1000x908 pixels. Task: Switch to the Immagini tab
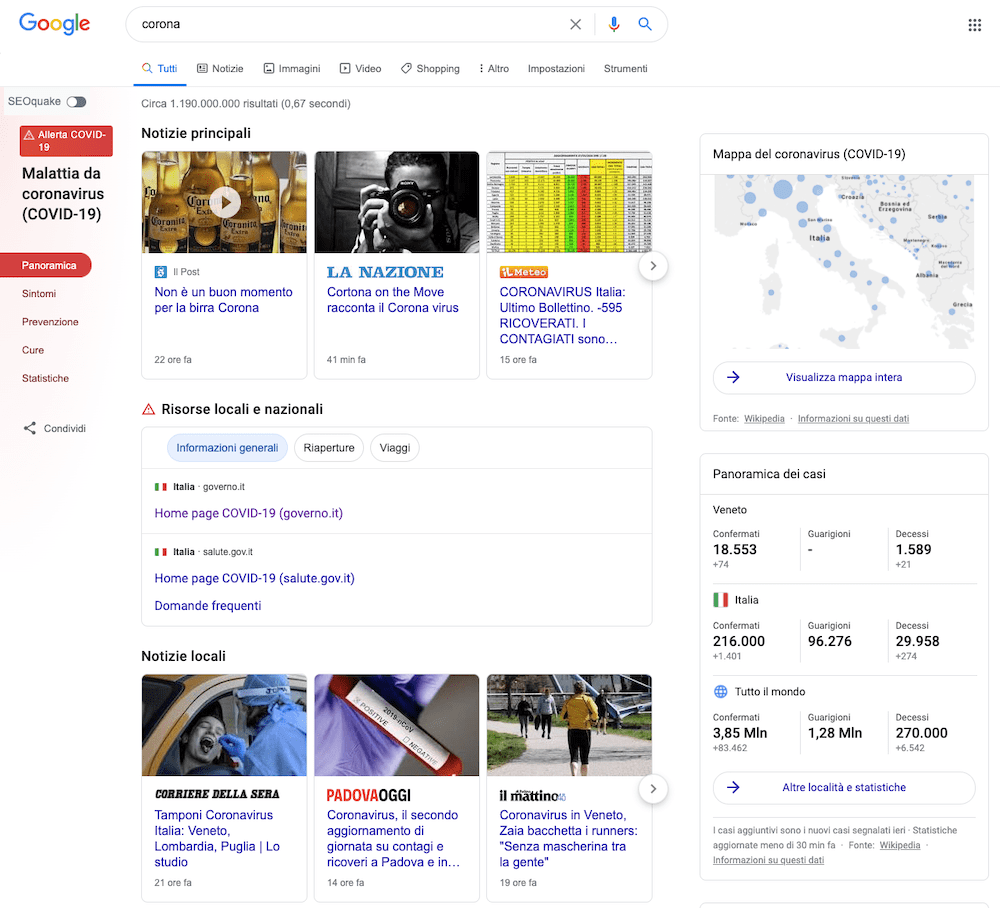click(292, 69)
